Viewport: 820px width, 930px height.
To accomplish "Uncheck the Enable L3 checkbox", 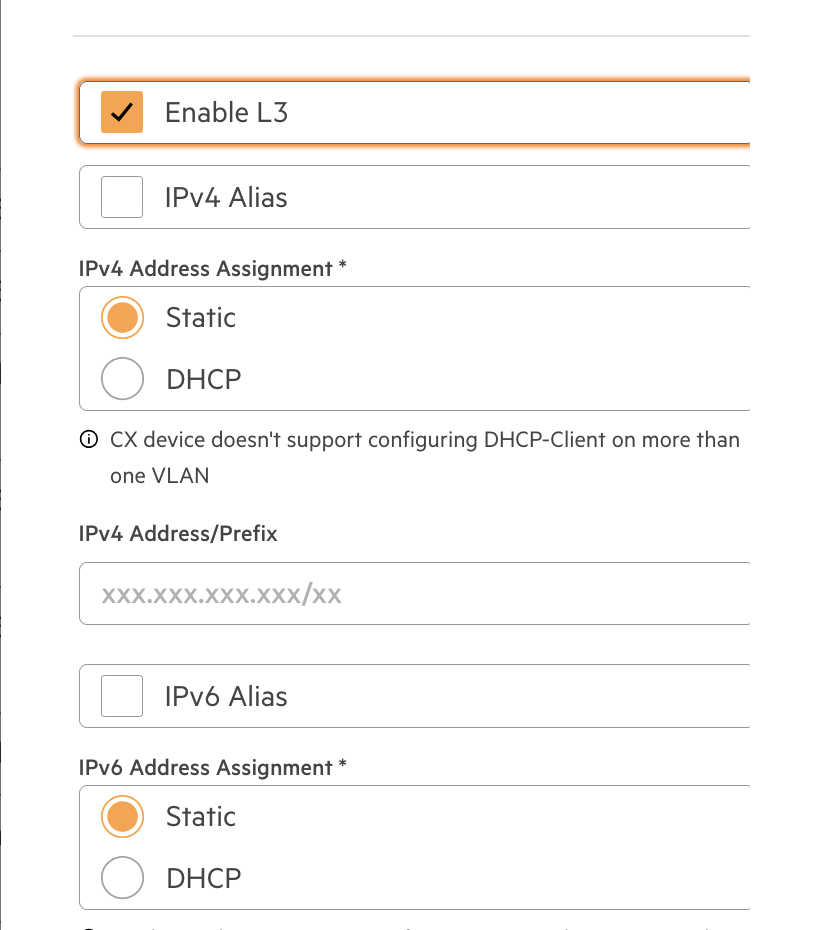I will 122,112.
